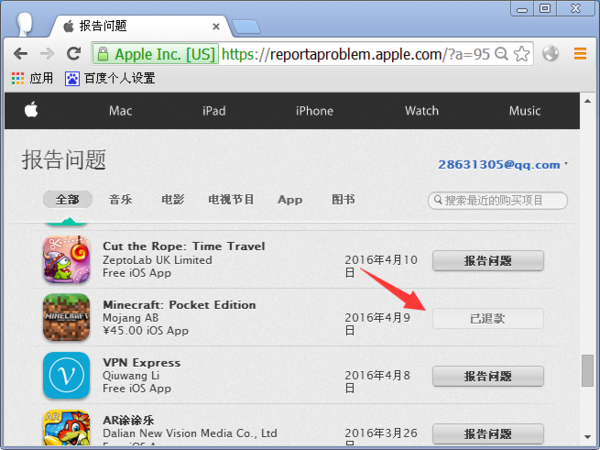Select the 全部 filter tab
Screen dimensions: 600x450
coord(67,199)
